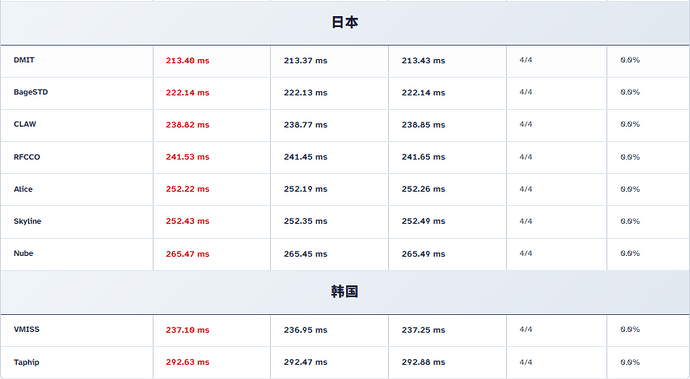Click the 0.0% loss in BageSTD row
The height and width of the screenshot is (379, 690).
click(630, 92)
